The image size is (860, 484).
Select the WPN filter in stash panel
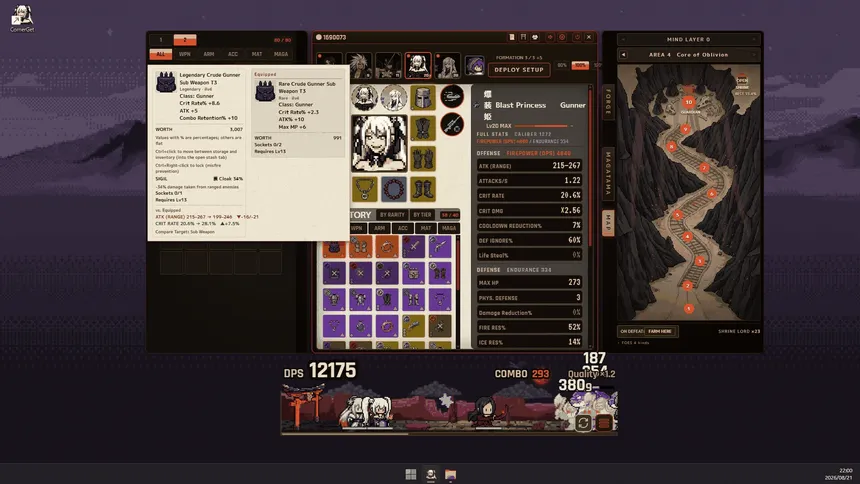click(x=185, y=54)
